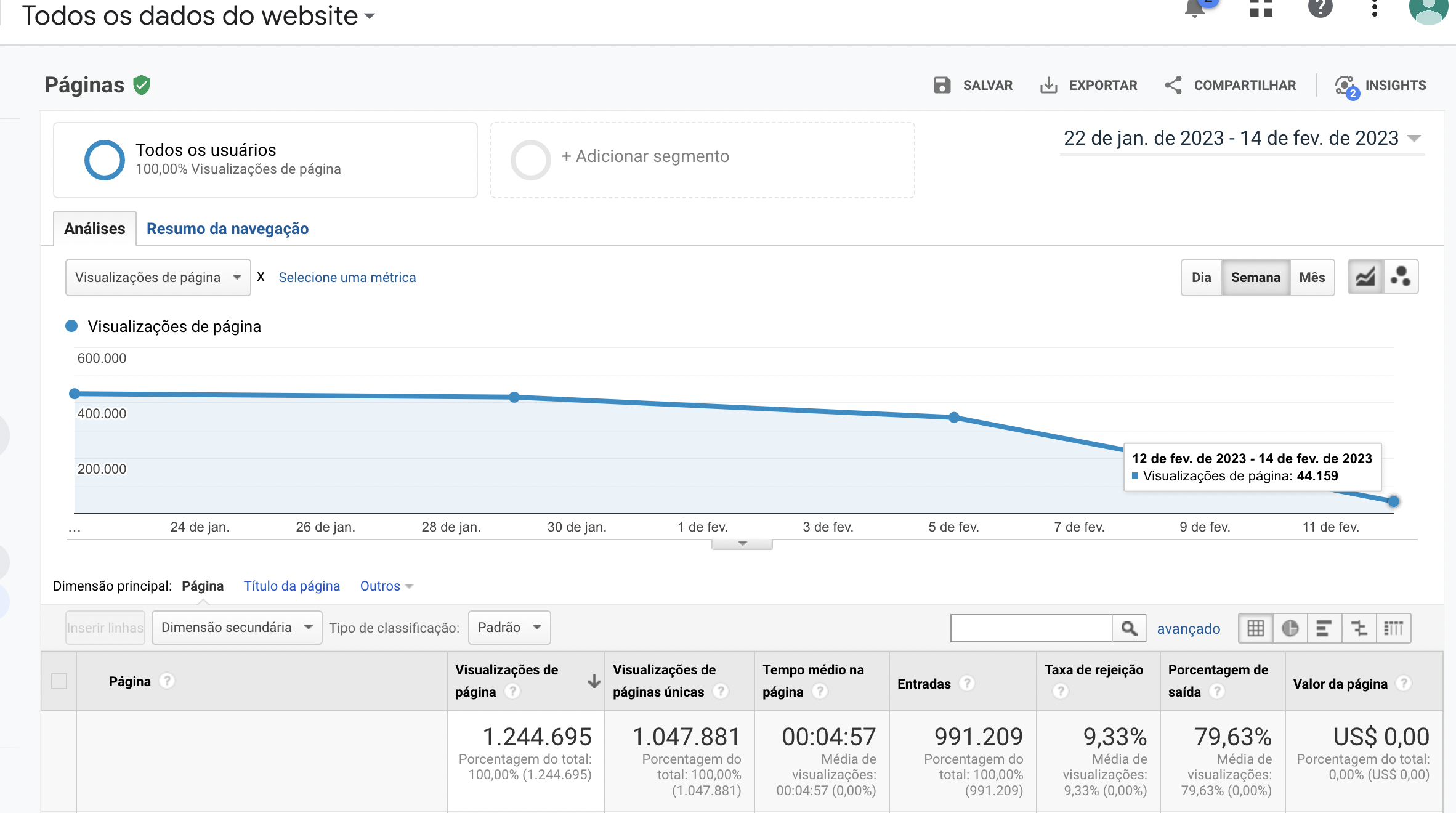Click Adicionar segmento
This screenshot has height=813, width=1456.
702,160
